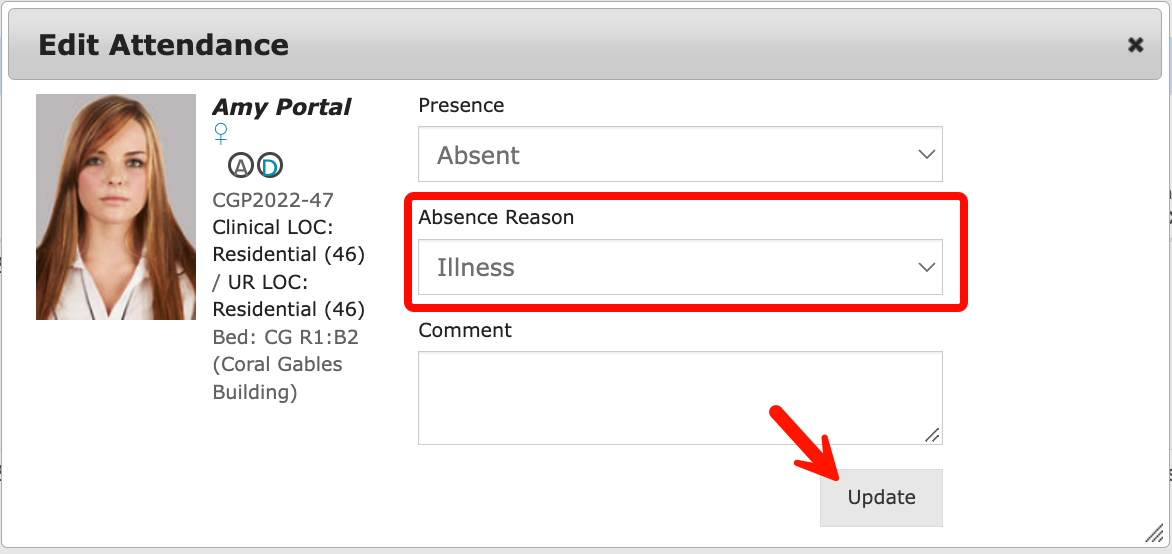1172x554 pixels.
Task: Expand the Absence Reason dropdown showing Illness
Action: pos(680,267)
